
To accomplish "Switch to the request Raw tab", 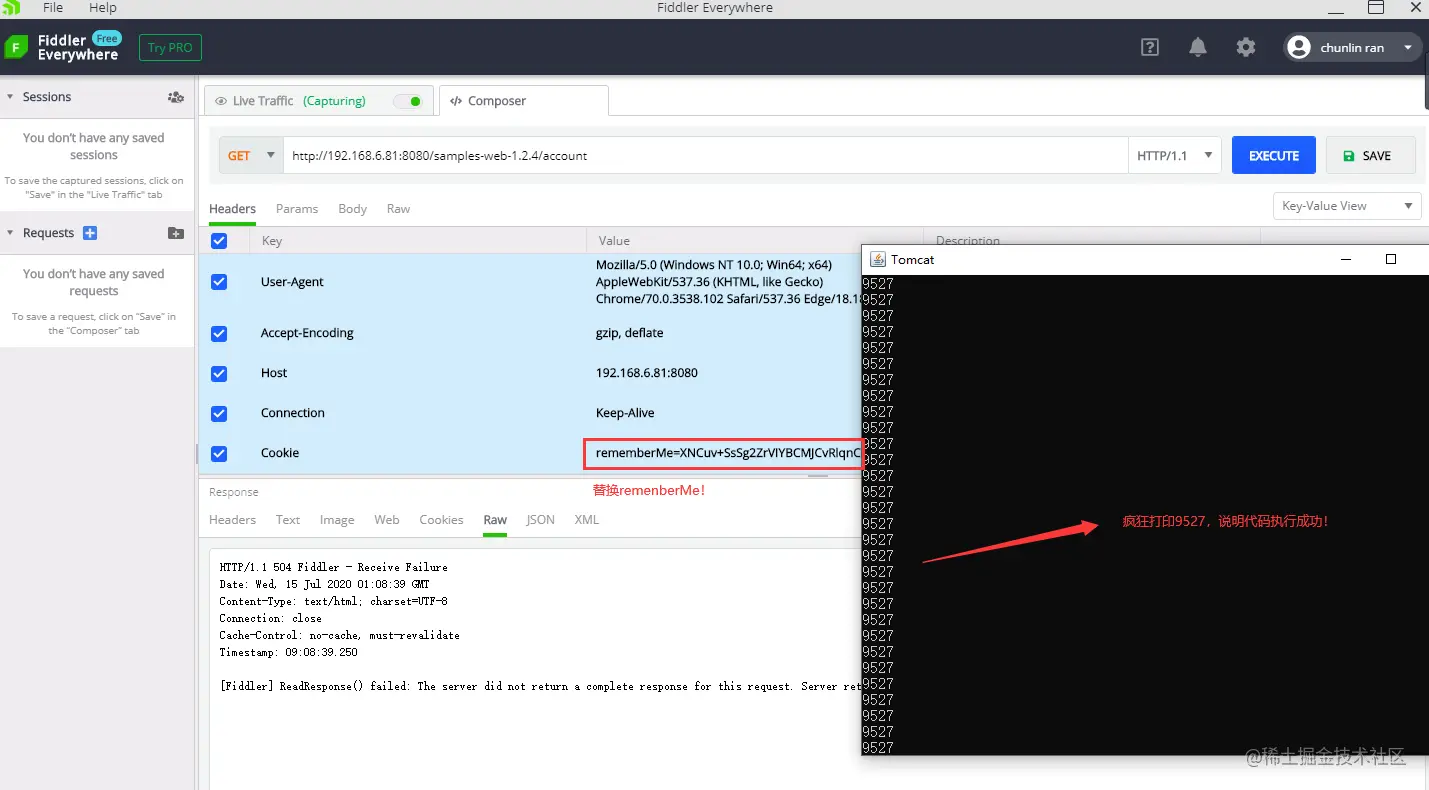I will [x=398, y=209].
